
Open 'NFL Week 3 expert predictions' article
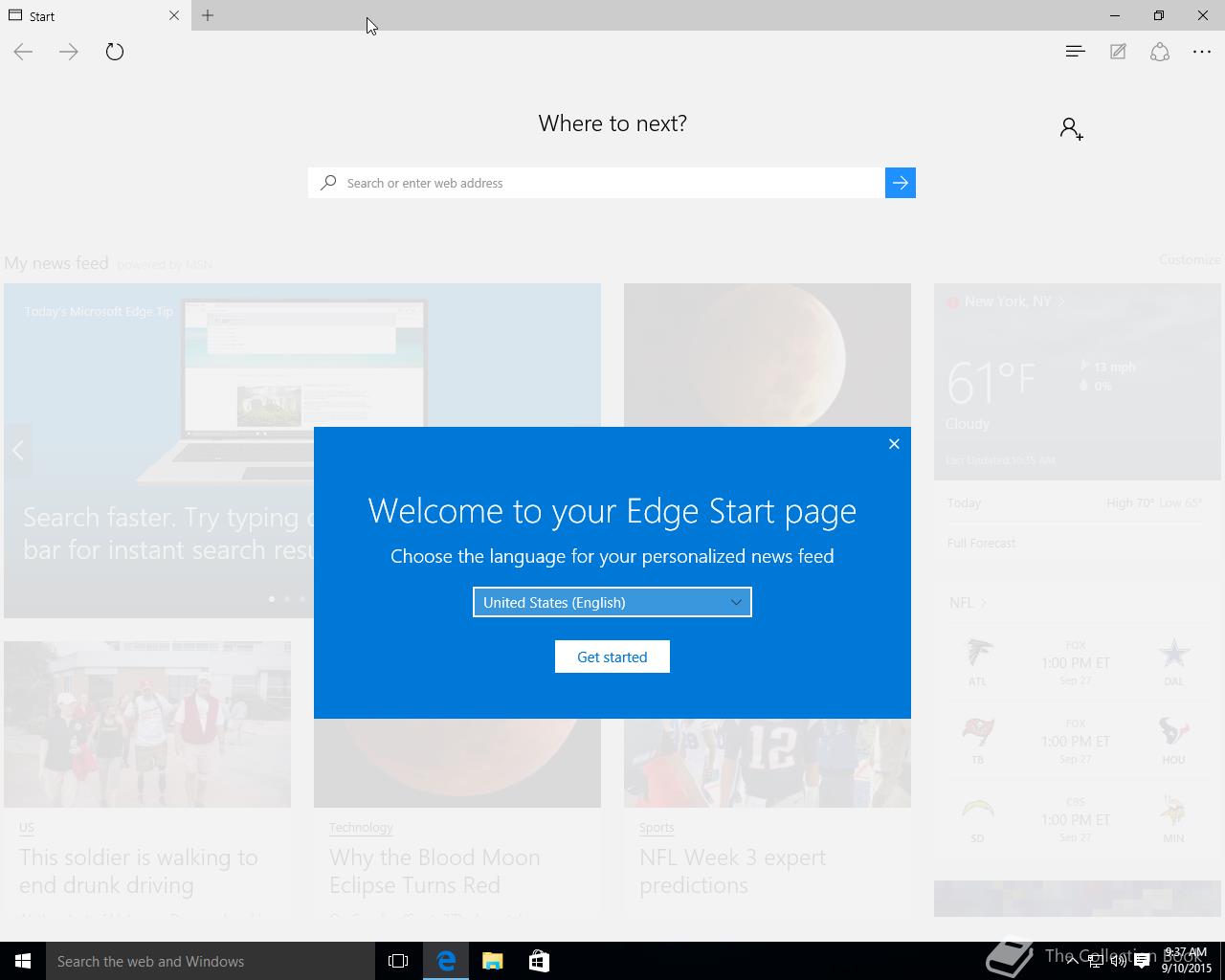pyautogui.click(x=733, y=871)
